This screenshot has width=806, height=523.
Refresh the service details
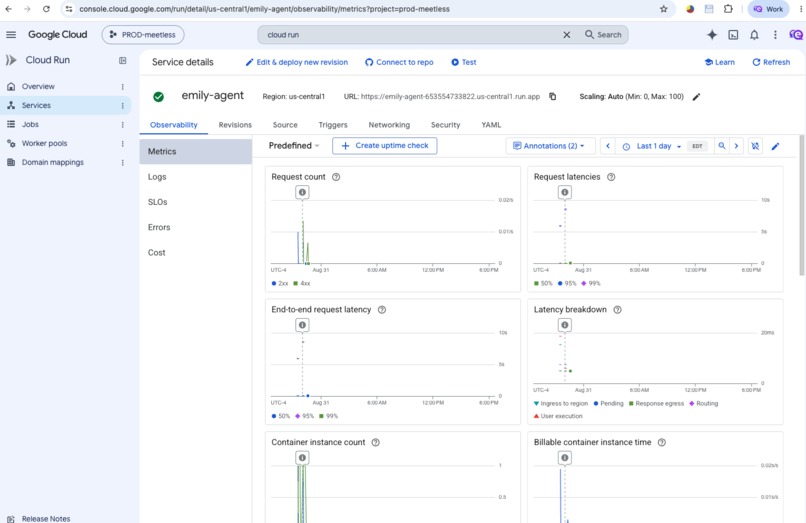(771, 62)
